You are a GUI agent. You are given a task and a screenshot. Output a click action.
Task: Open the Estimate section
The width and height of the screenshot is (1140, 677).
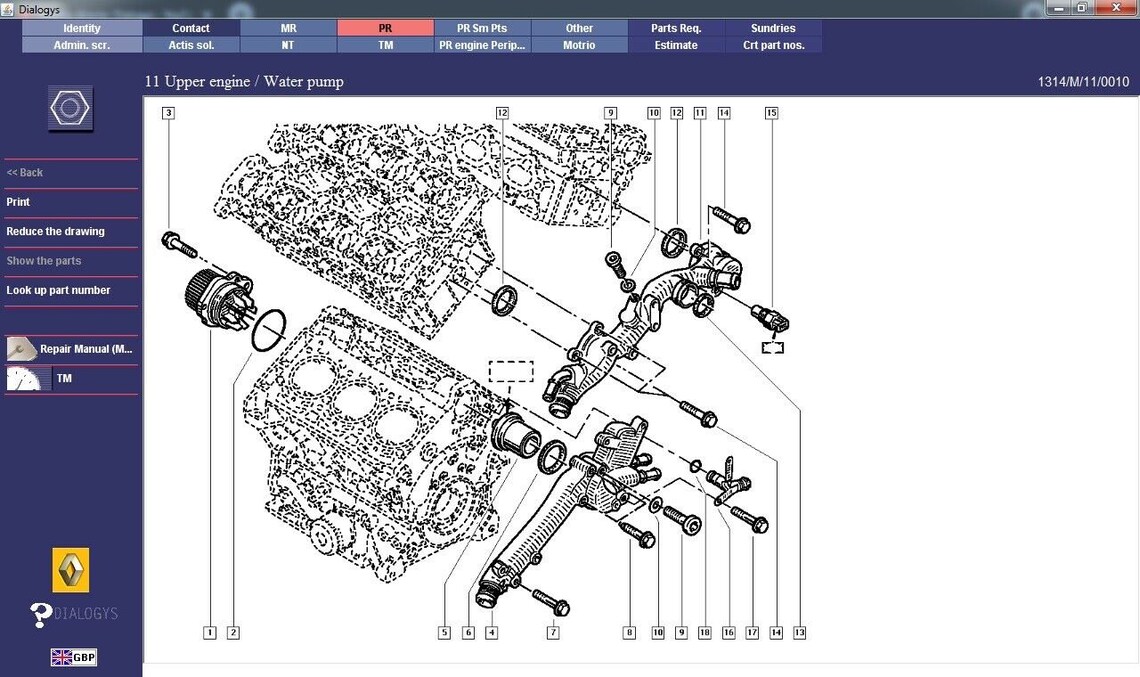(675, 44)
